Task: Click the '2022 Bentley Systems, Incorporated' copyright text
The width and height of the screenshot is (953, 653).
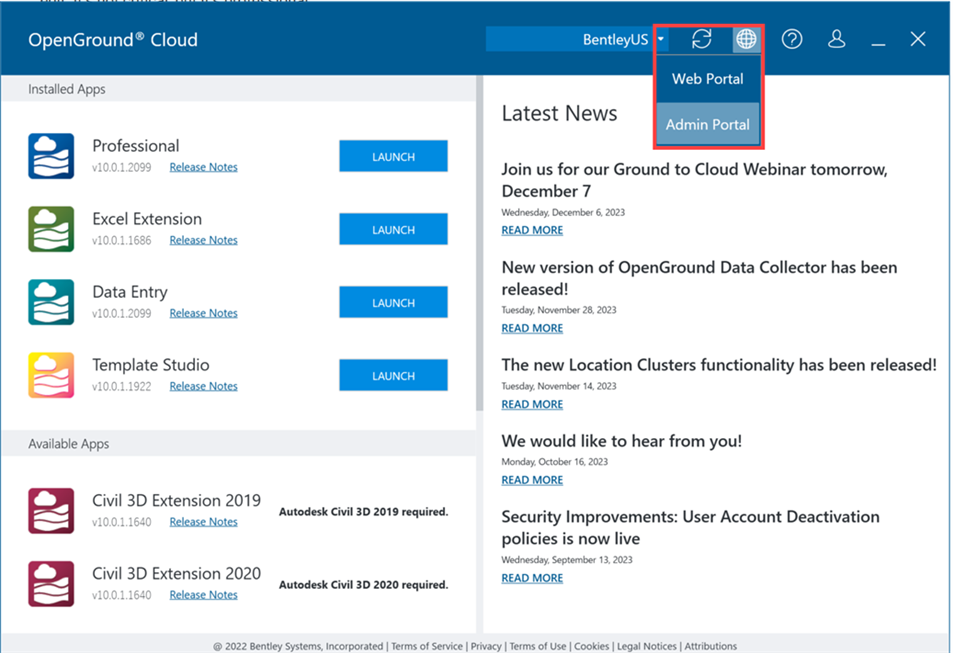Action: click(x=298, y=646)
